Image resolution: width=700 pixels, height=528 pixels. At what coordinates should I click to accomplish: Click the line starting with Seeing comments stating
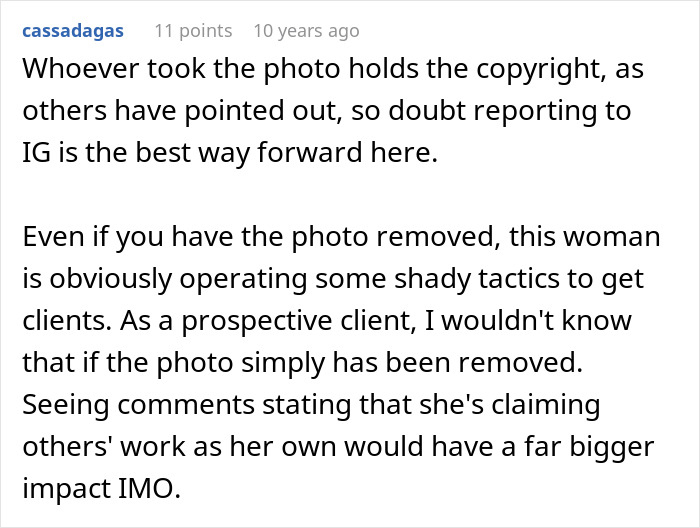(x=311, y=404)
